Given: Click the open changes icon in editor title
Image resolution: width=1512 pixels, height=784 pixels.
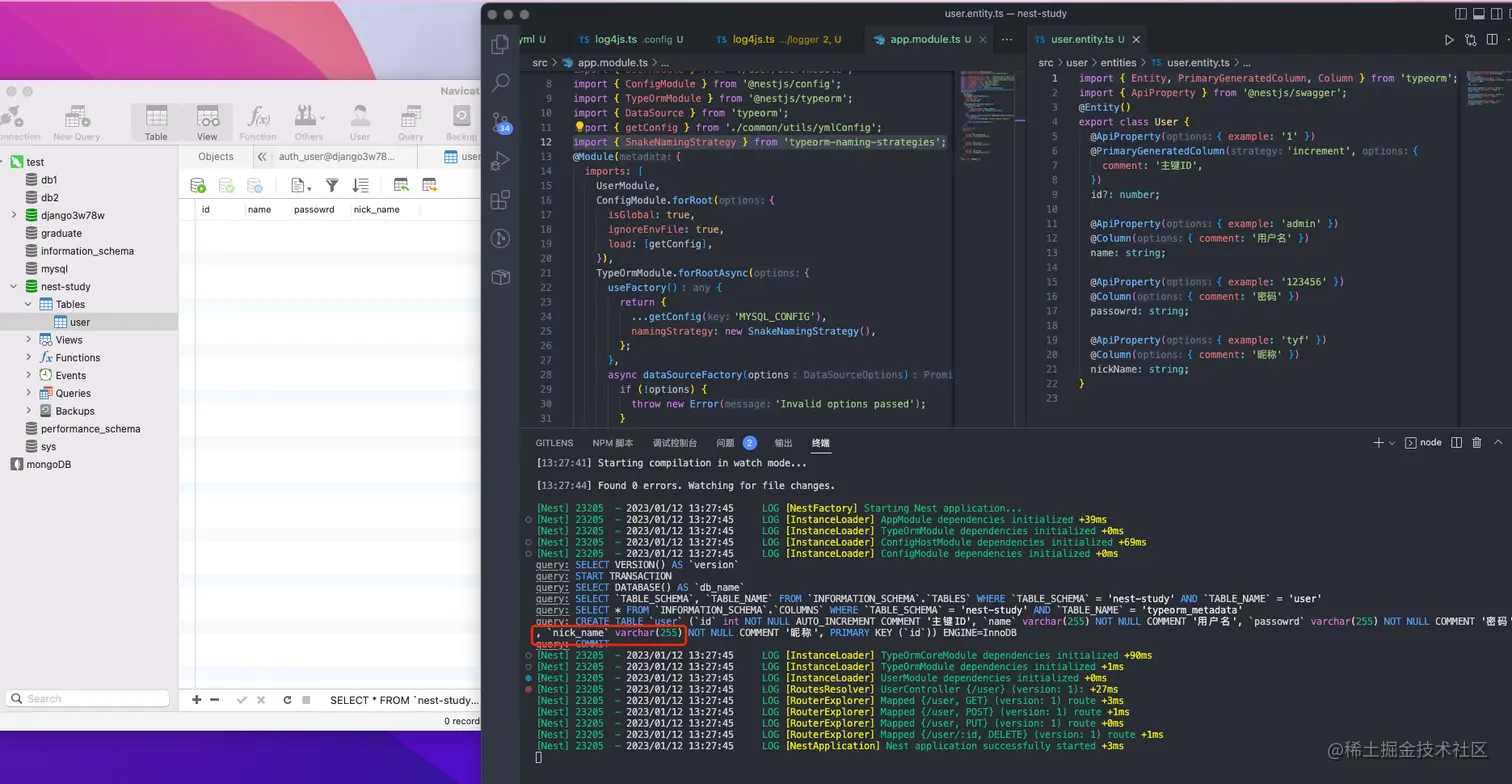Looking at the screenshot, I should 1470,40.
